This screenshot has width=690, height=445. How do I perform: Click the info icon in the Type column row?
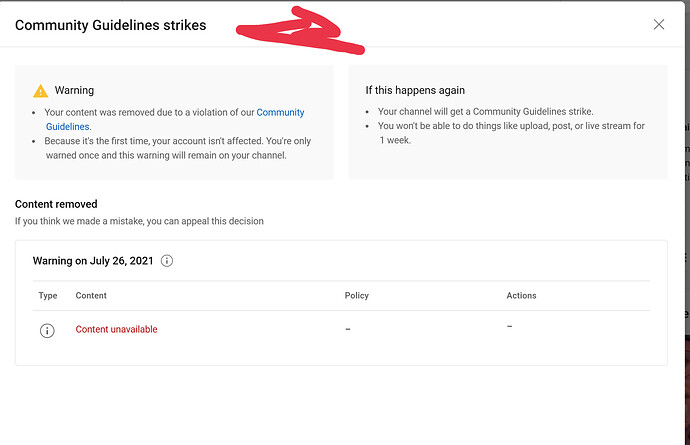click(47, 331)
